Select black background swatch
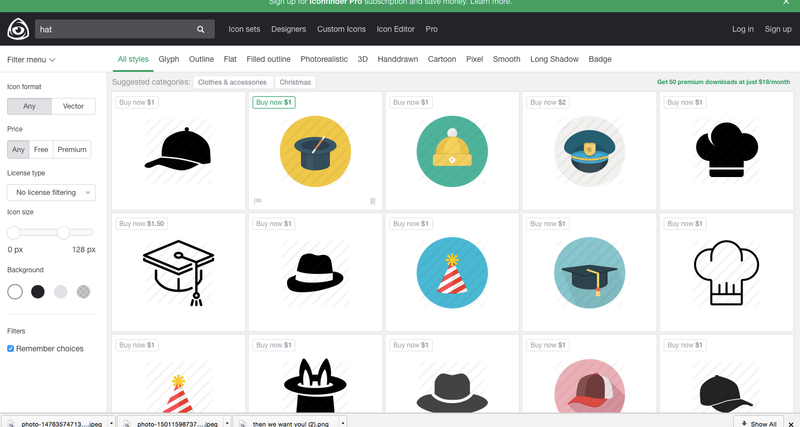Screen dimensions: 800x427 pyautogui.click(x=38, y=292)
